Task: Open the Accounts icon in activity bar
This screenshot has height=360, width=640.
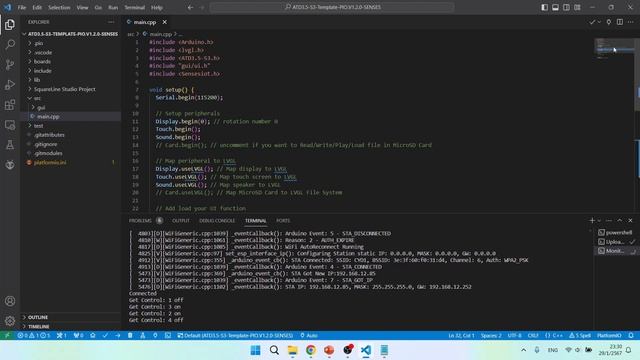Action: (10, 301)
